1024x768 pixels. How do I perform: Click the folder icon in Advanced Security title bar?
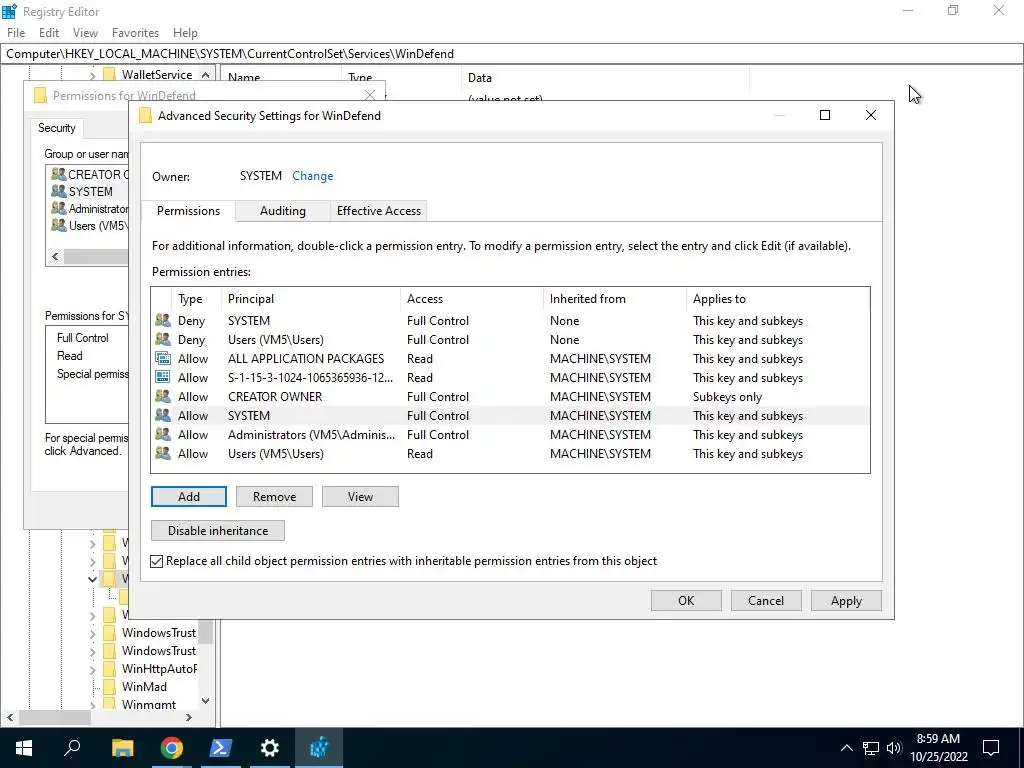point(145,116)
